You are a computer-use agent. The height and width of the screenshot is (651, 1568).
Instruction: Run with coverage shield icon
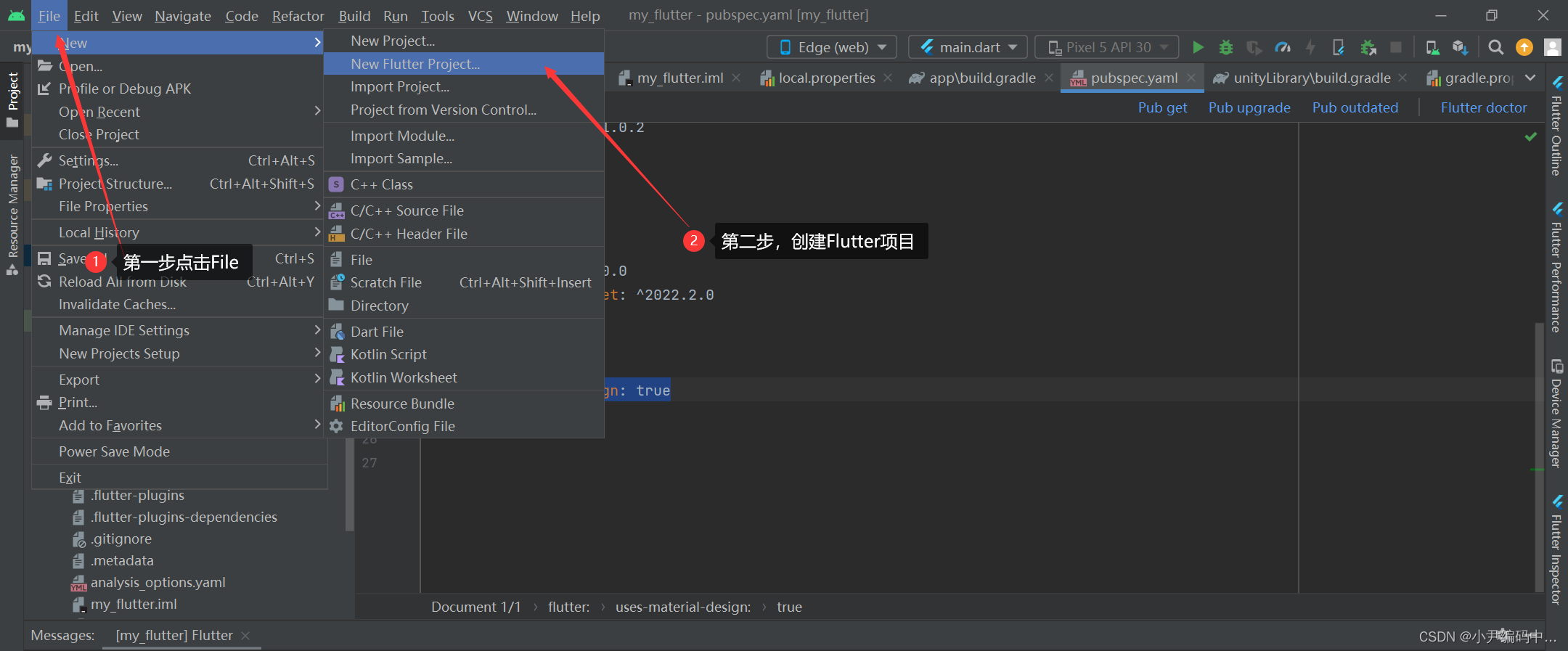(1254, 47)
